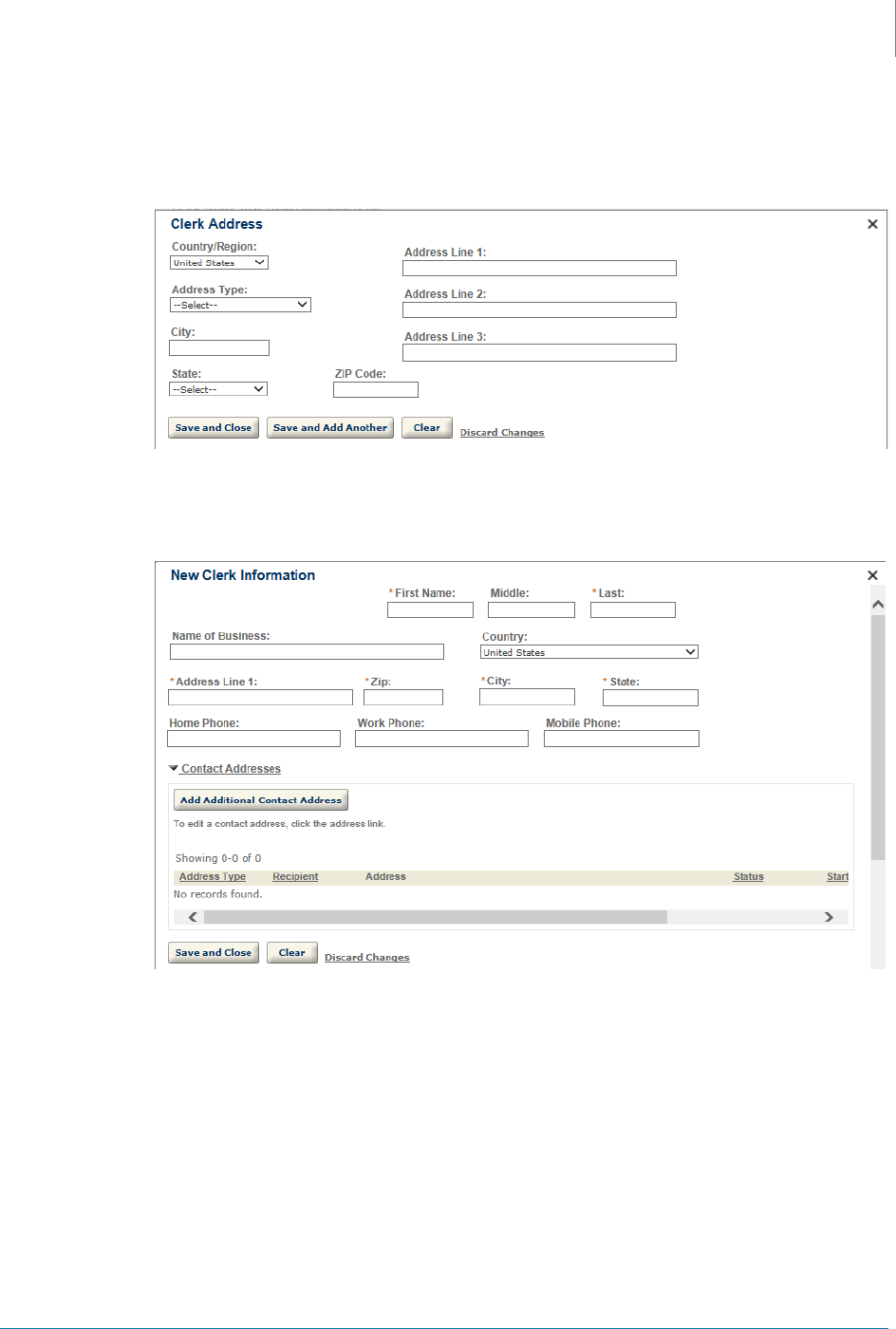Sort by Status column

(x=748, y=877)
